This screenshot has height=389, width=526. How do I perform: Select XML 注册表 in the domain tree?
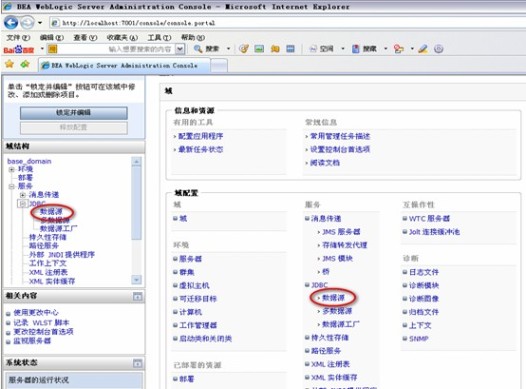(48, 272)
